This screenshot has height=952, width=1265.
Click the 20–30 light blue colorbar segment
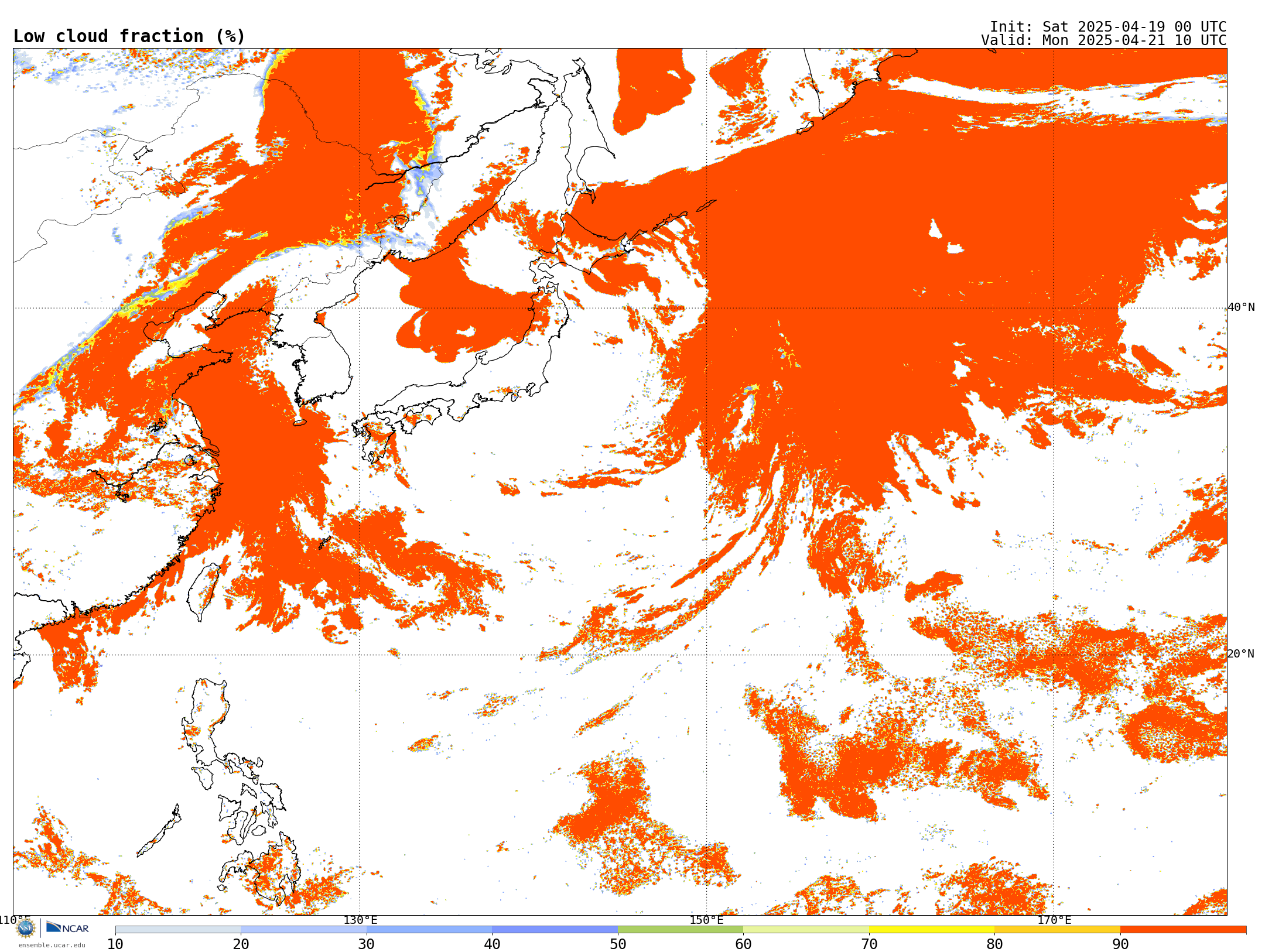coord(303,930)
